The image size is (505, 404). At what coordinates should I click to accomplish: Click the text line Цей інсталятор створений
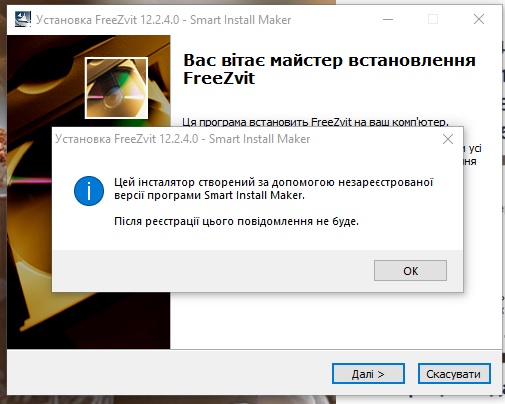[274, 182]
